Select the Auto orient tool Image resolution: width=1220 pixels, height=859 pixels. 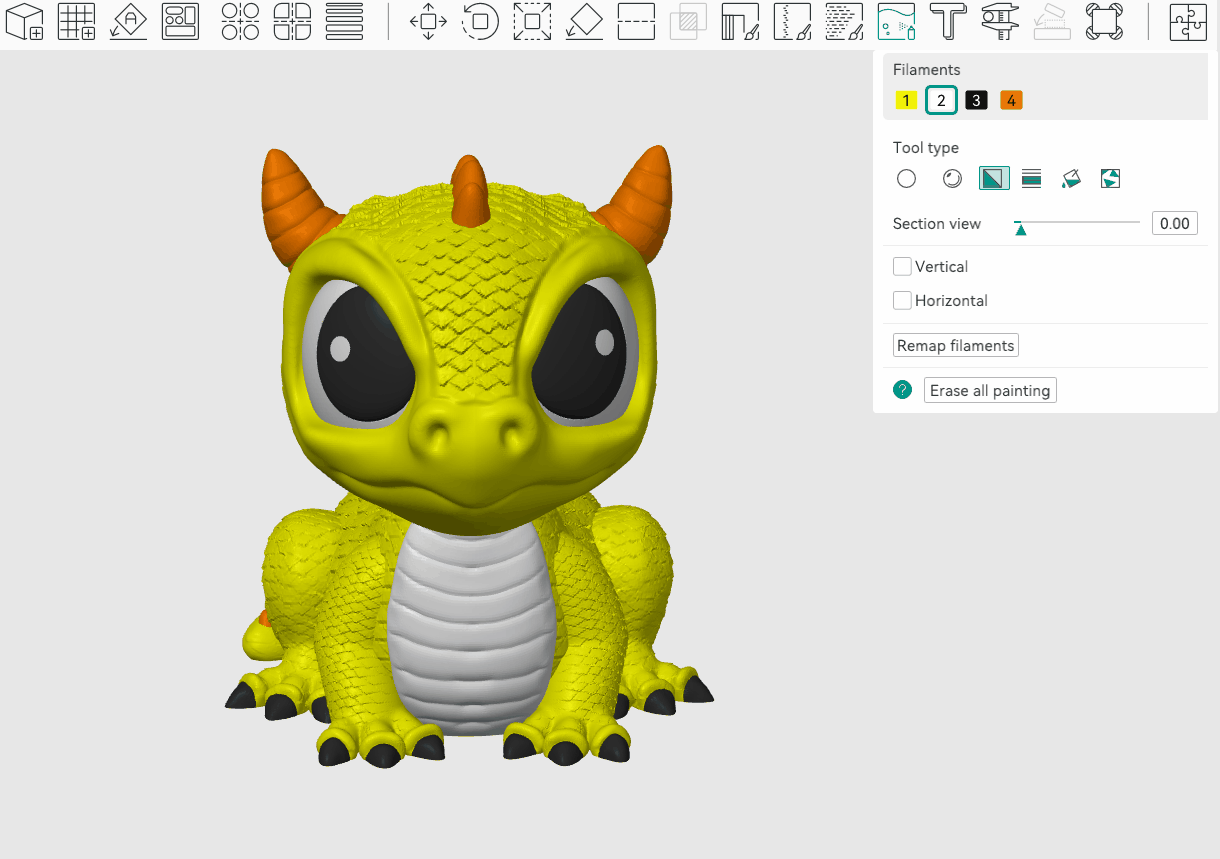coord(128,21)
